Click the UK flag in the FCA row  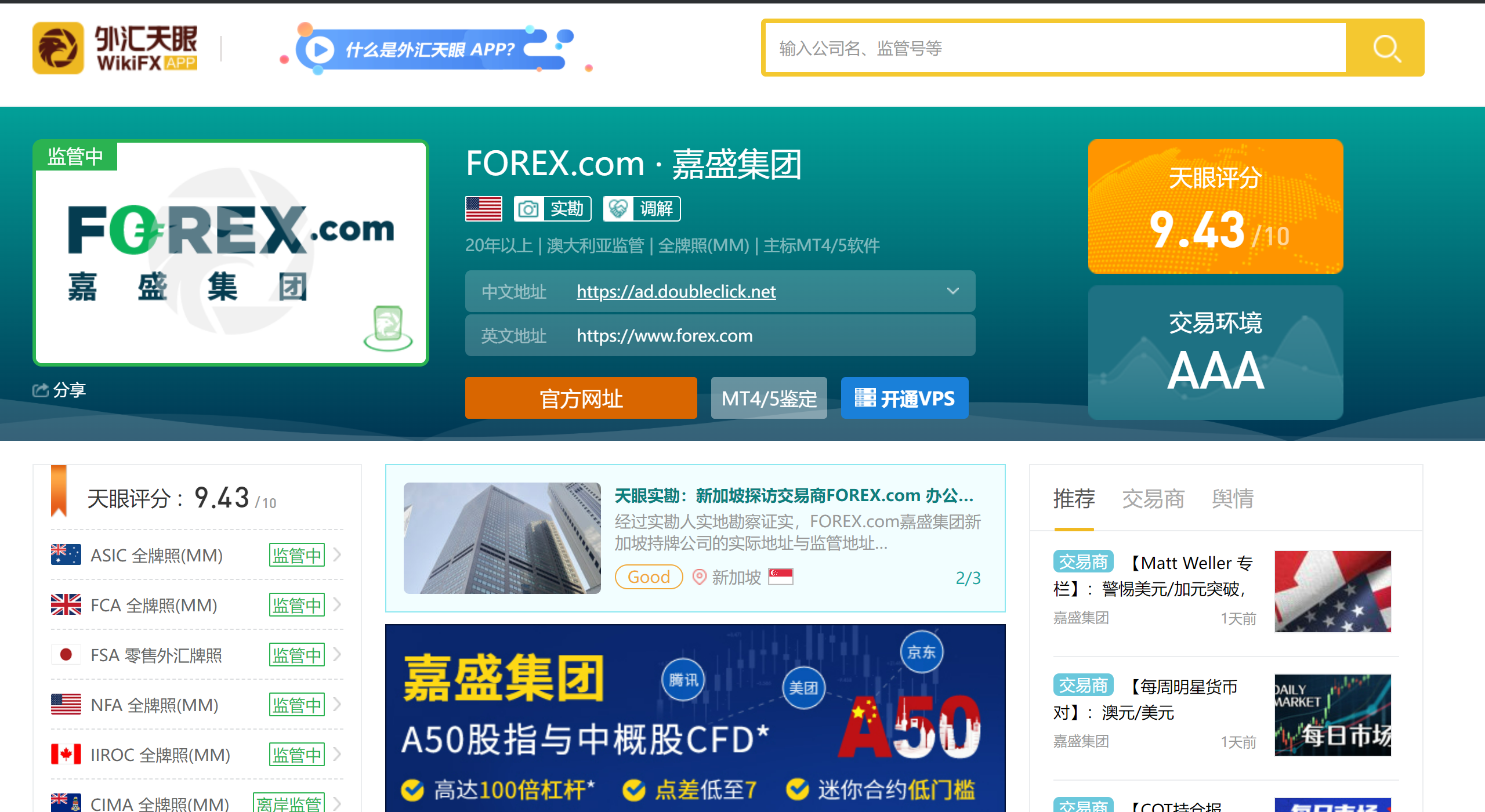(x=66, y=605)
